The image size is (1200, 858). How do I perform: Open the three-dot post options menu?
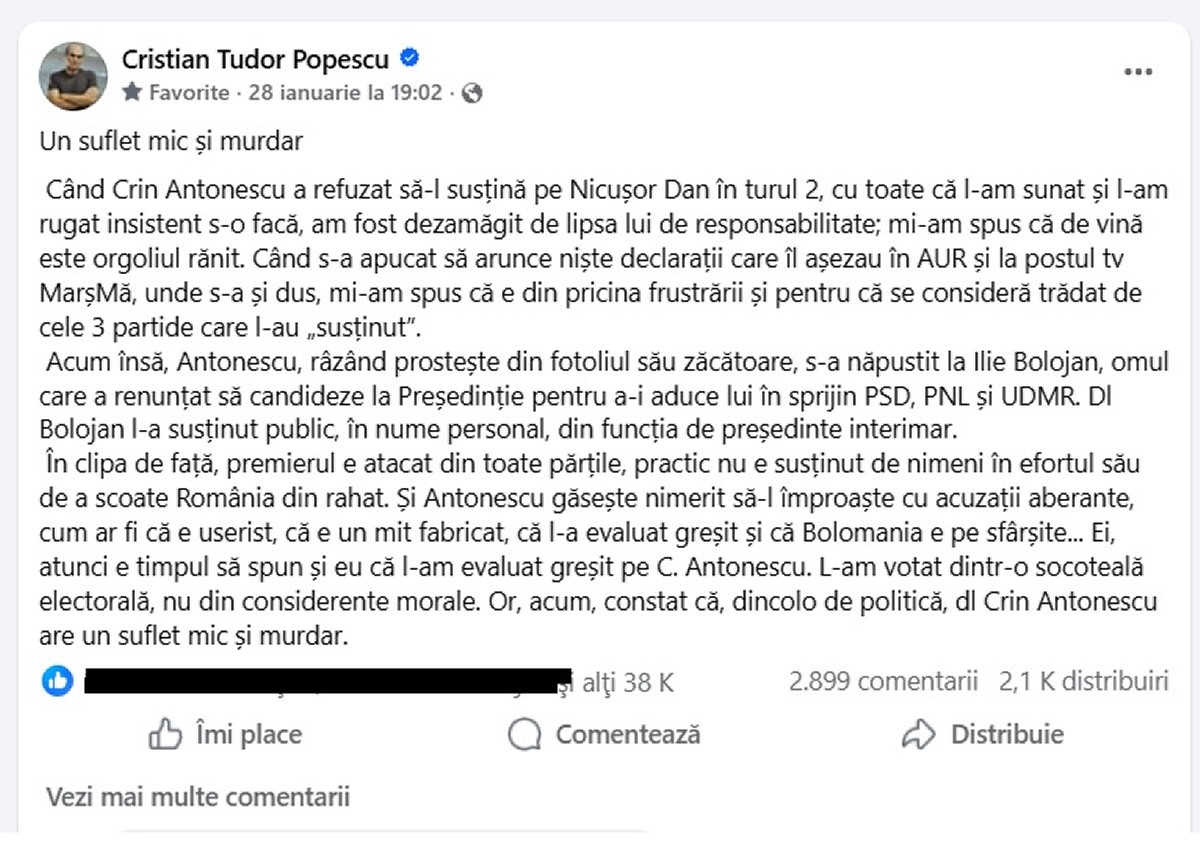pyautogui.click(x=1138, y=72)
